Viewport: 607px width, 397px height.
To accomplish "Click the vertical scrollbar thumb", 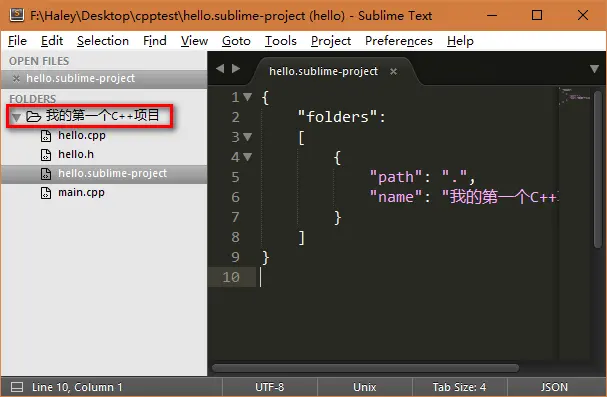I will click(x=598, y=169).
